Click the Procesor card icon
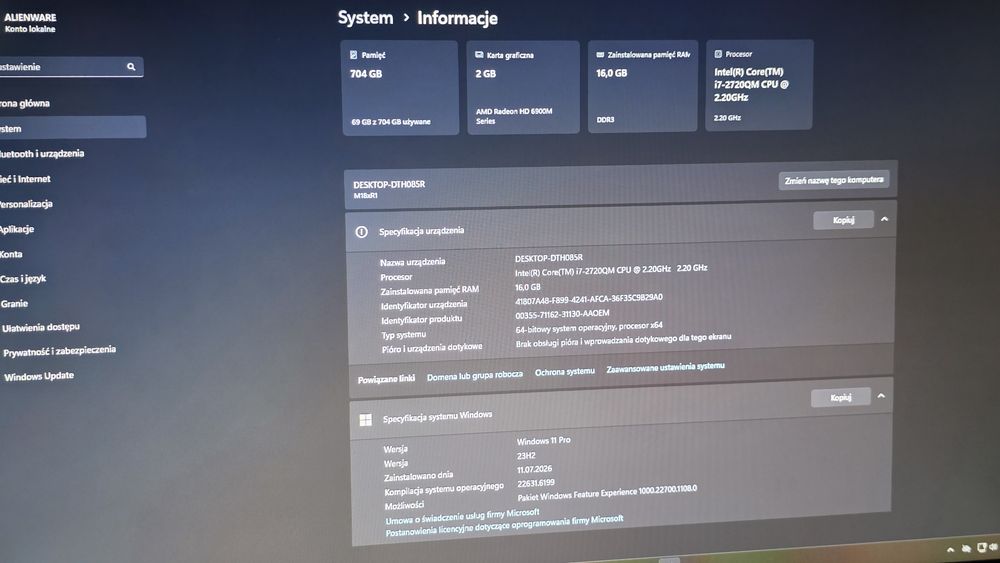Viewport: 1000px width, 563px height. coord(718,54)
